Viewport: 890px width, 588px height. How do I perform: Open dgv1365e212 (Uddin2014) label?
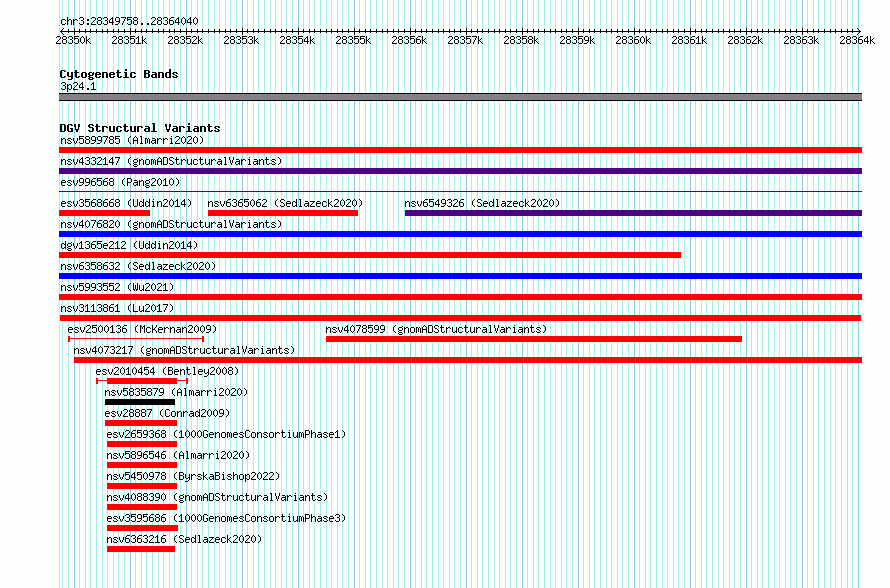click(x=129, y=245)
